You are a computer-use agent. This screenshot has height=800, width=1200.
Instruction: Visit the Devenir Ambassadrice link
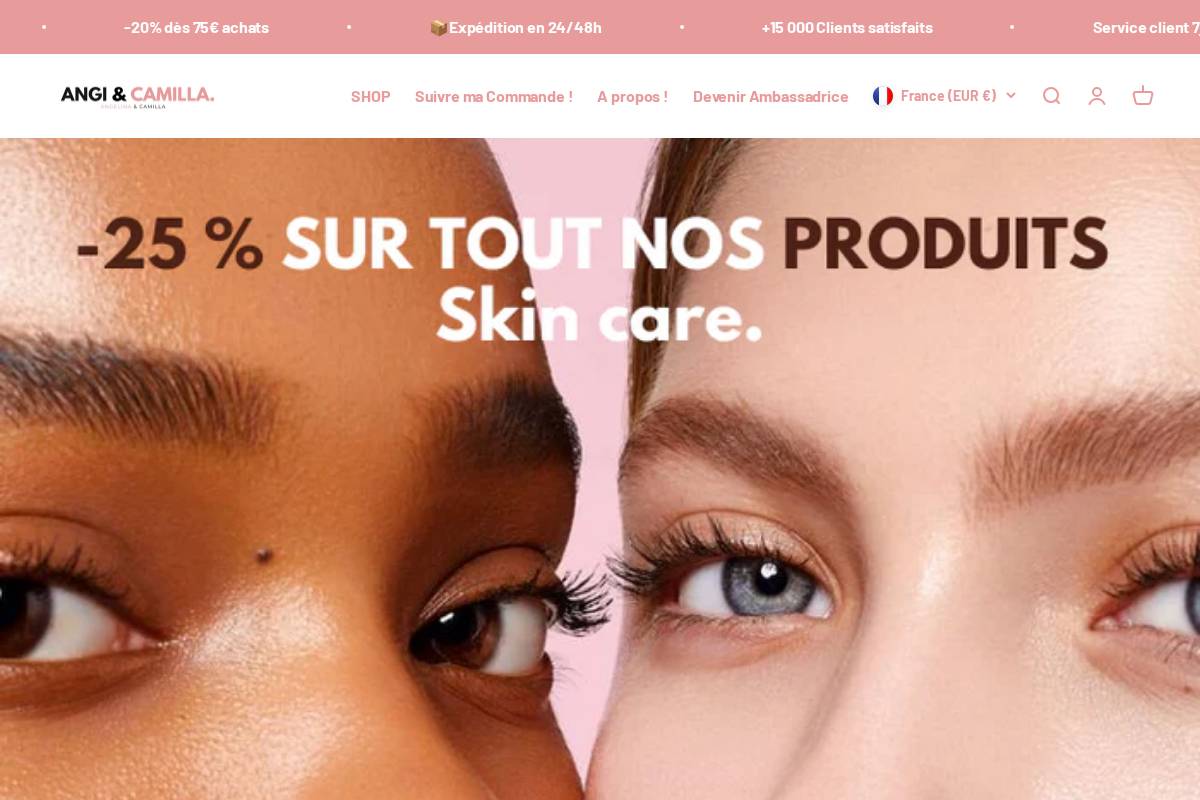click(771, 96)
